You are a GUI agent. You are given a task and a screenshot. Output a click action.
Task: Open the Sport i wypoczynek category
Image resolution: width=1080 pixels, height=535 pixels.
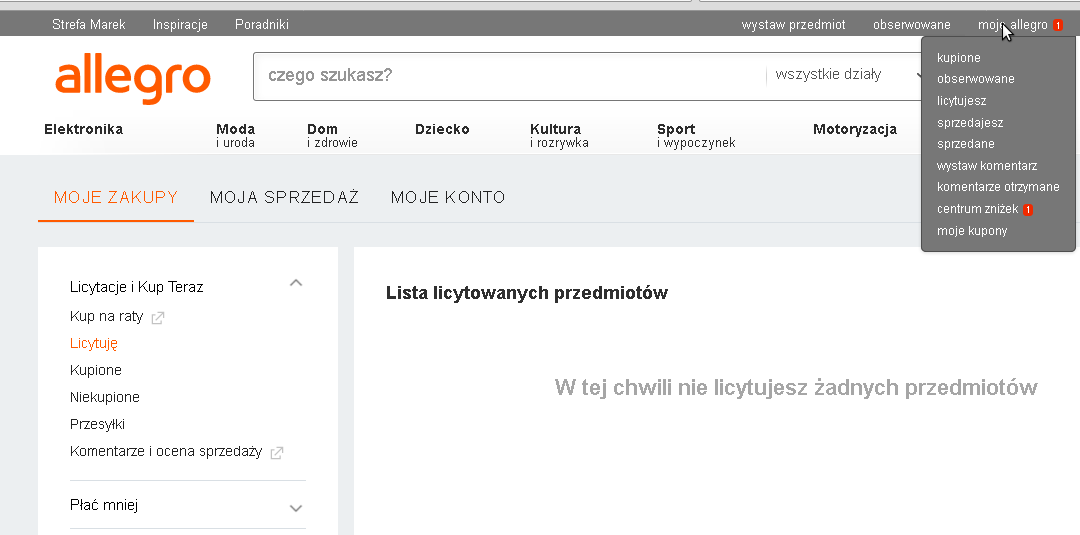click(696, 136)
